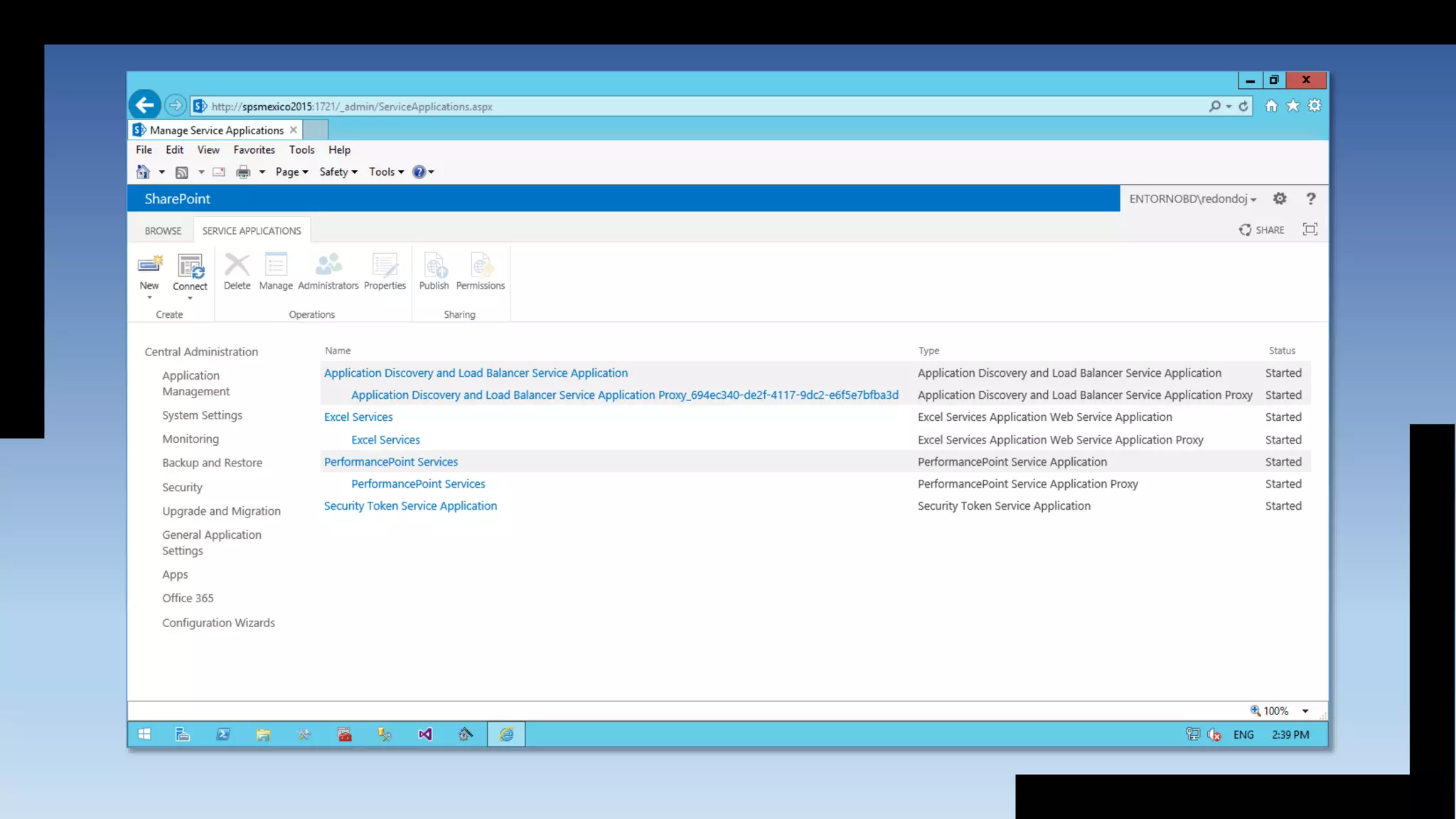This screenshot has height=819, width=1456.
Task: Go to System Settings in navigation
Action: point(202,415)
